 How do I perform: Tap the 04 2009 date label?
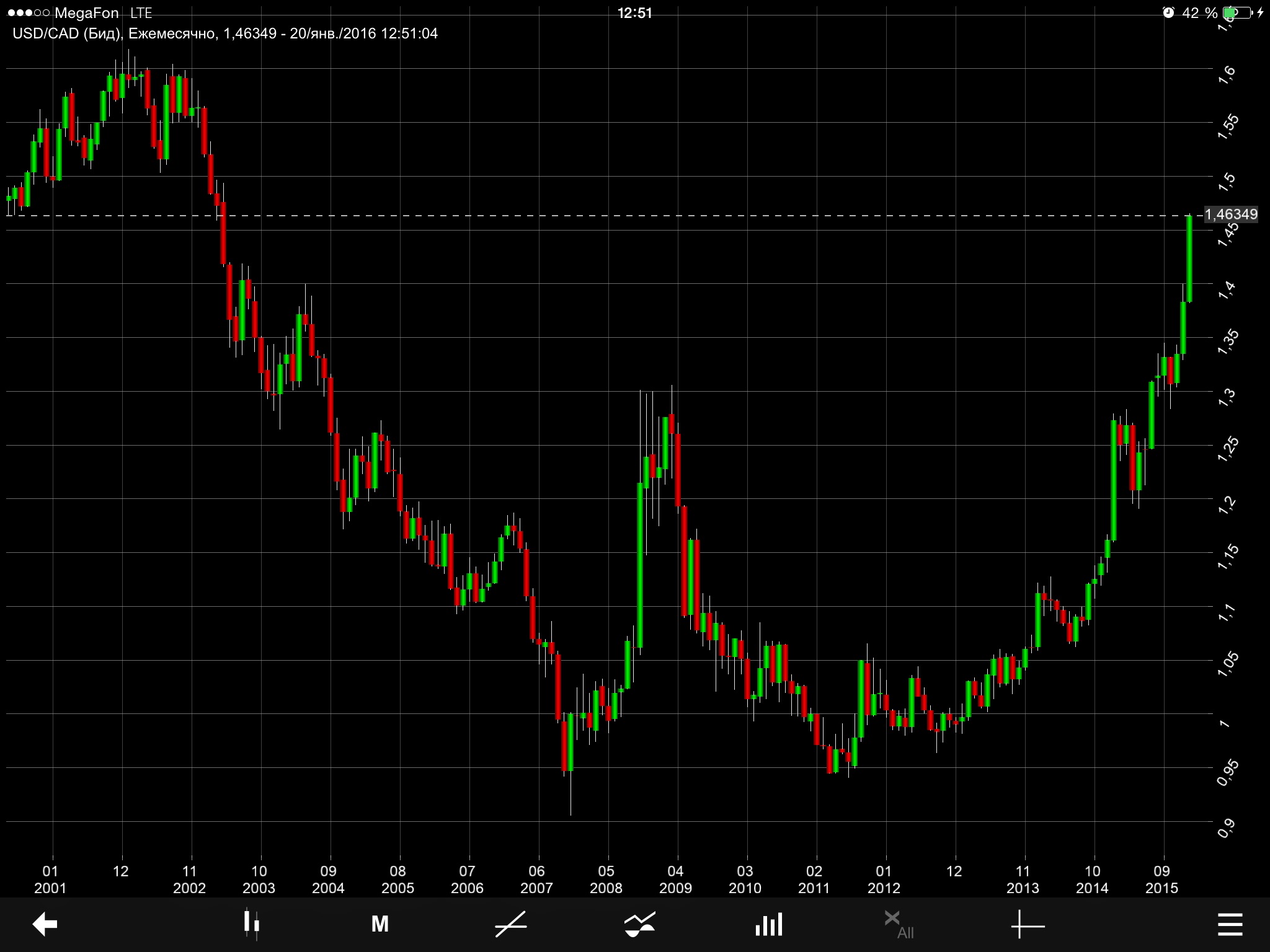(675, 879)
